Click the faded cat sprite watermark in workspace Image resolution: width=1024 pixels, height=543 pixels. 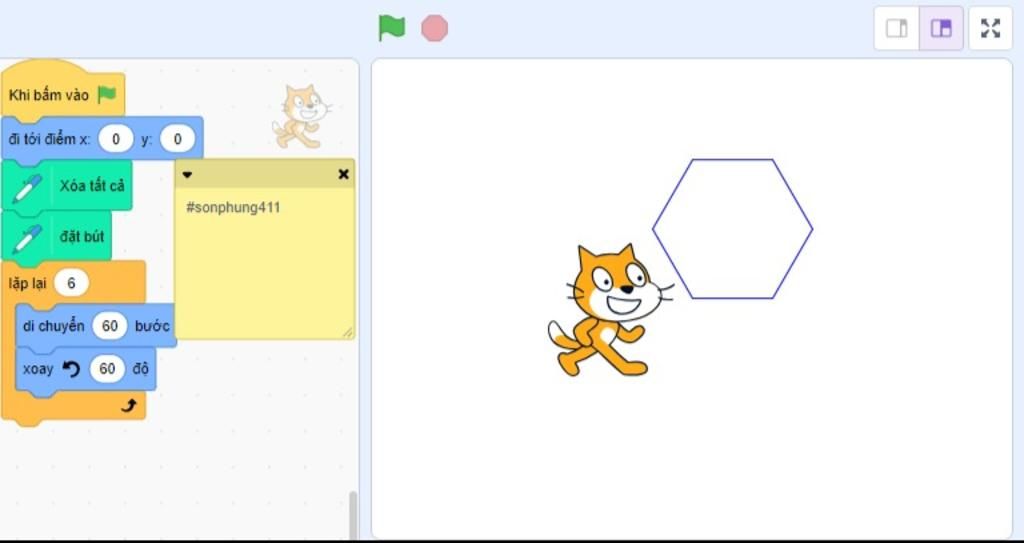(301, 116)
